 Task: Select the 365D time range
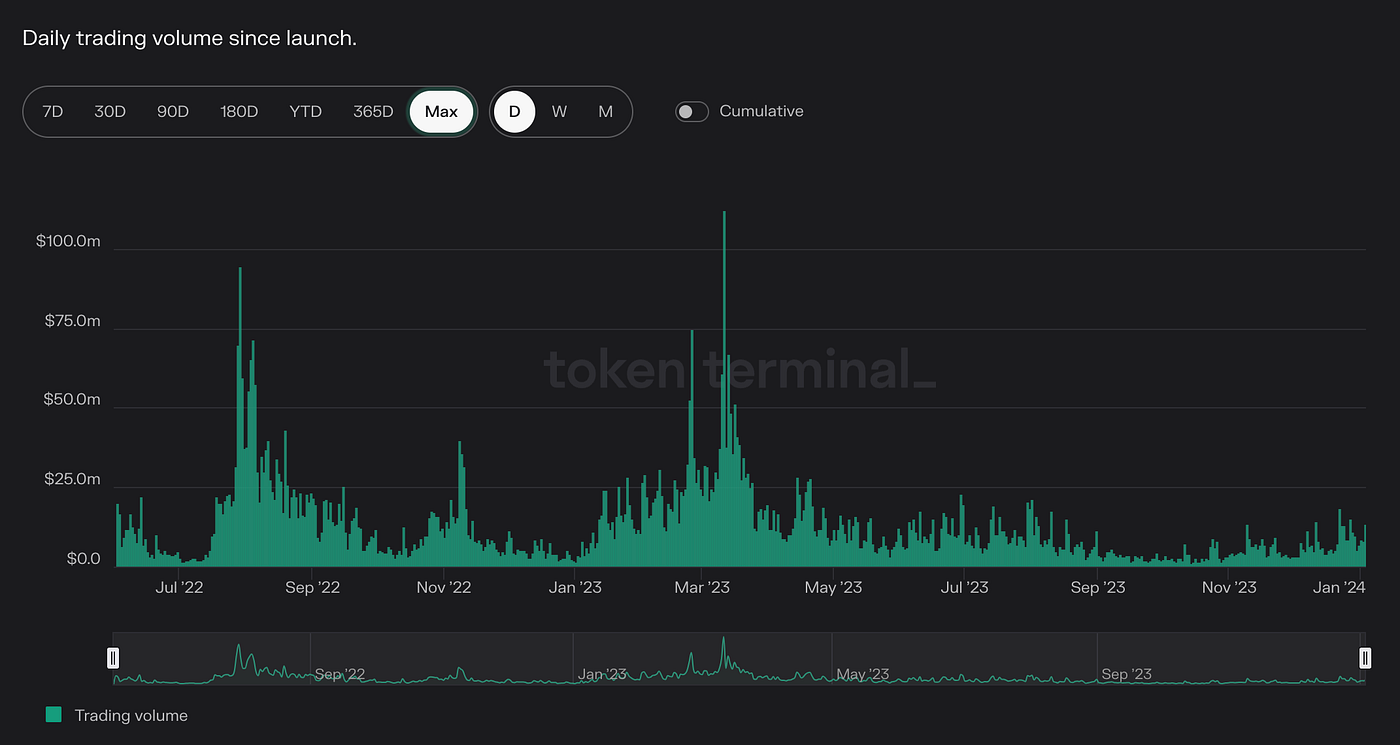(372, 111)
